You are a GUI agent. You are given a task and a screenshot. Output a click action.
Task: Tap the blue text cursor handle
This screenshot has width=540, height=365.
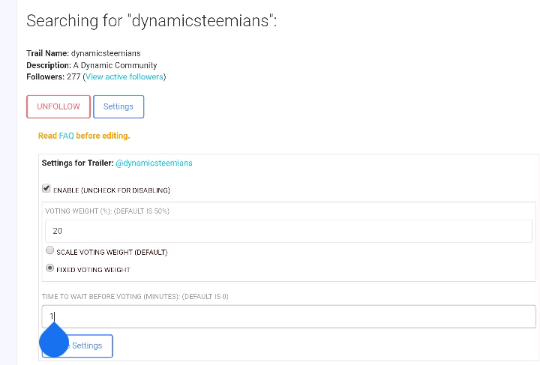pyautogui.click(x=54, y=340)
